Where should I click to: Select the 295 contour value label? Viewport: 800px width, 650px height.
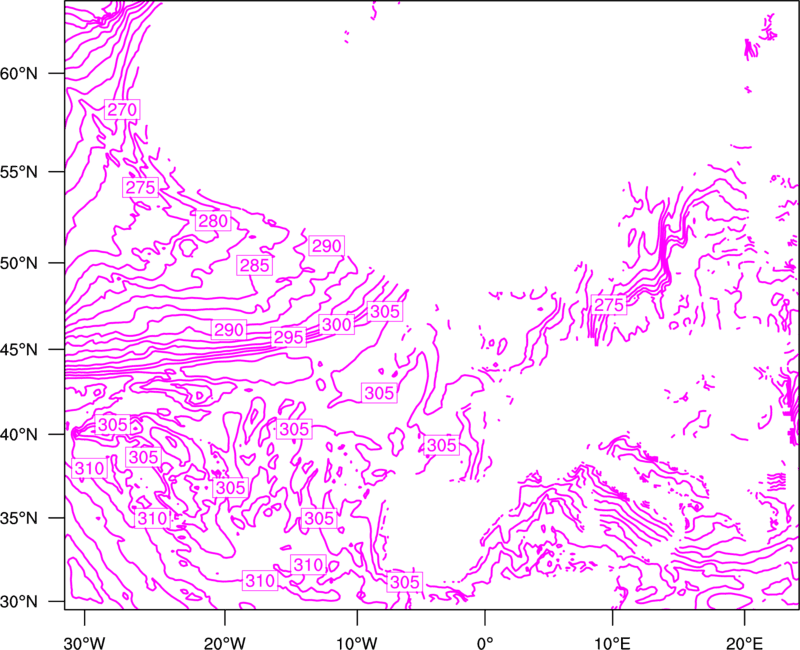point(289,337)
